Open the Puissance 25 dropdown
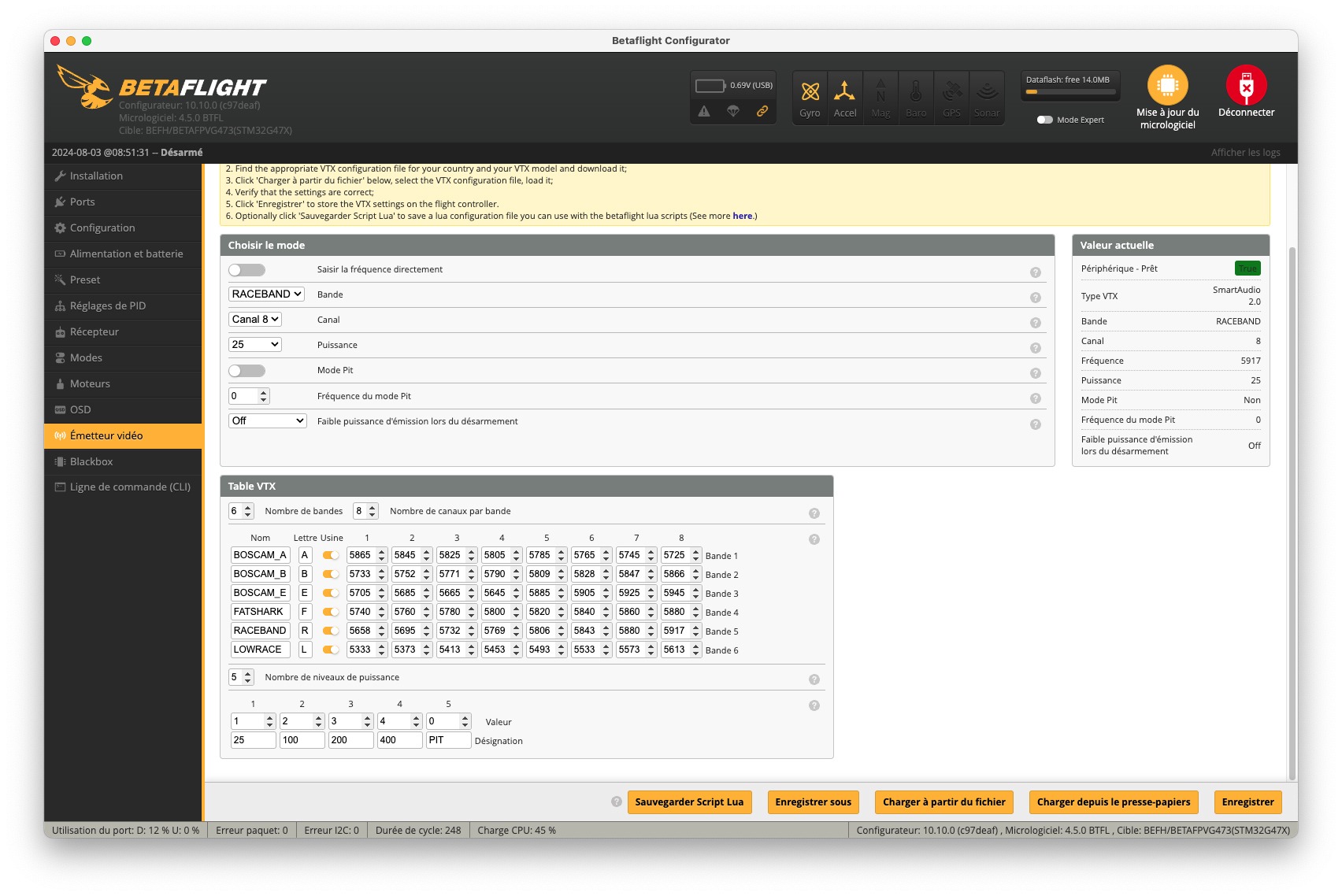Screen dimensions: 1342x896 click(x=255, y=344)
